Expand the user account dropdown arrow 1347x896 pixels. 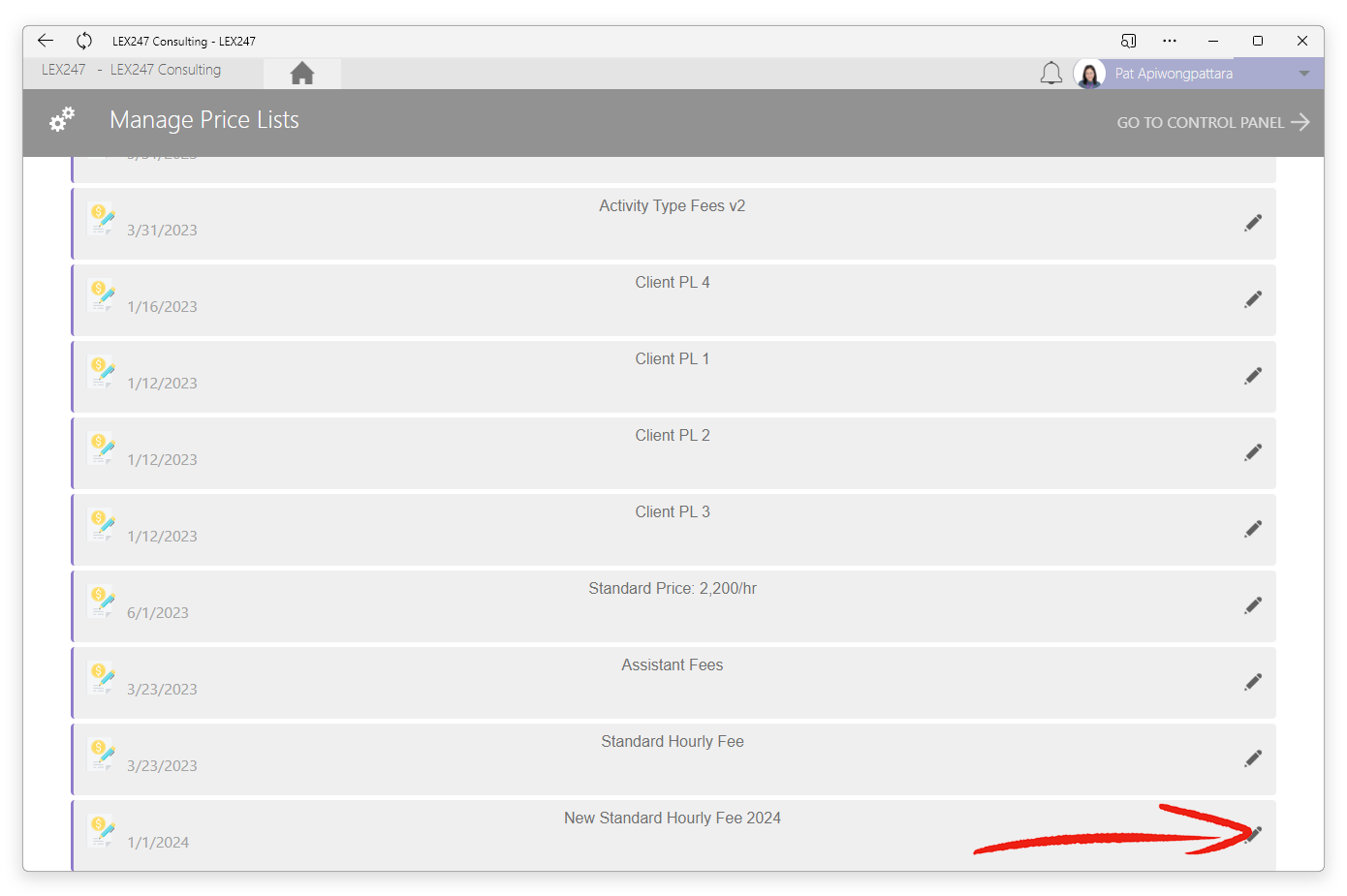[1304, 74]
